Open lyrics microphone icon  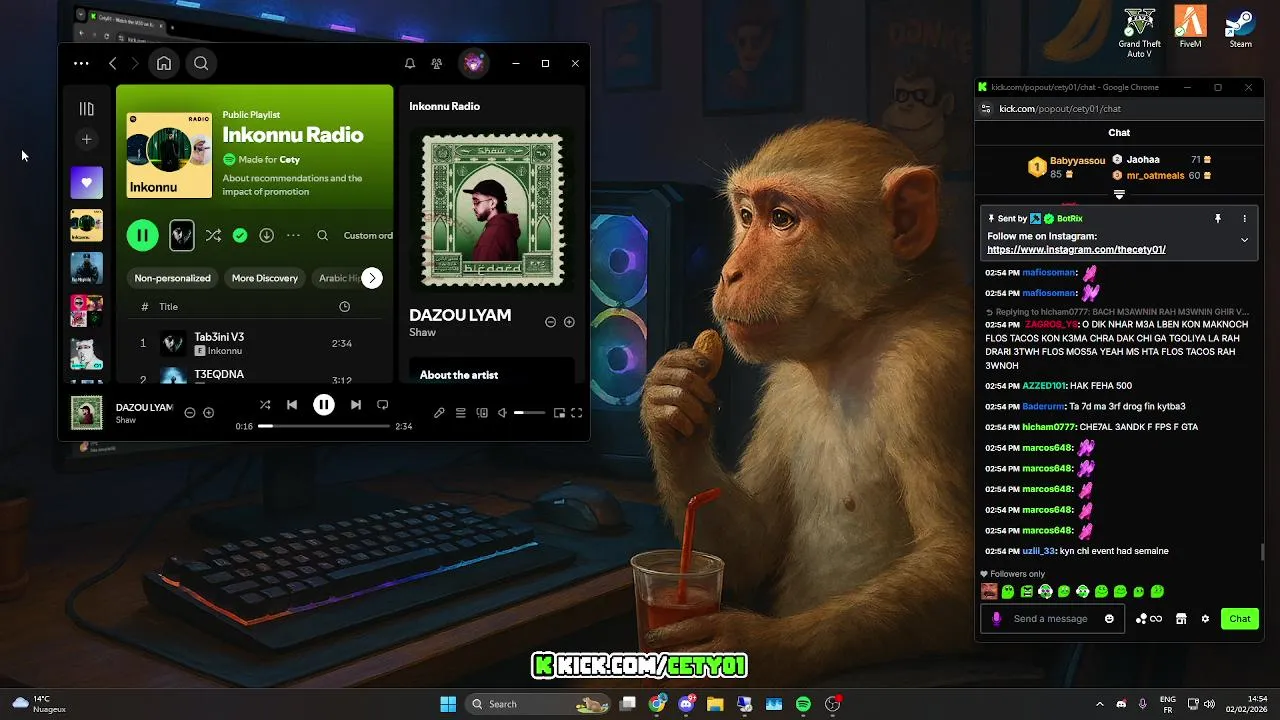click(x=439, y=413)
